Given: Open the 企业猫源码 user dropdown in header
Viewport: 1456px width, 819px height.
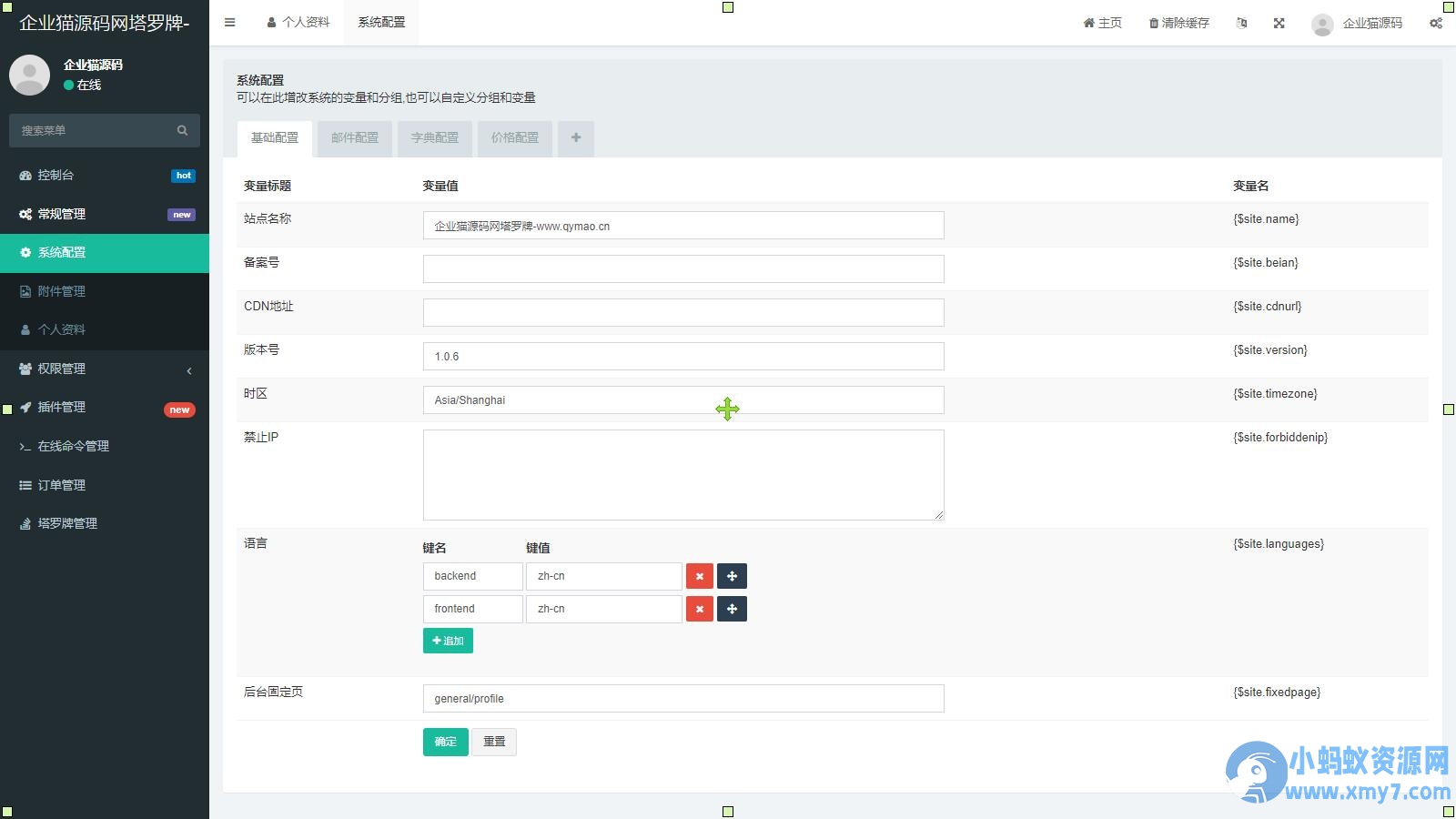Looking at the screenshot, I should (x=1358, y=23).
